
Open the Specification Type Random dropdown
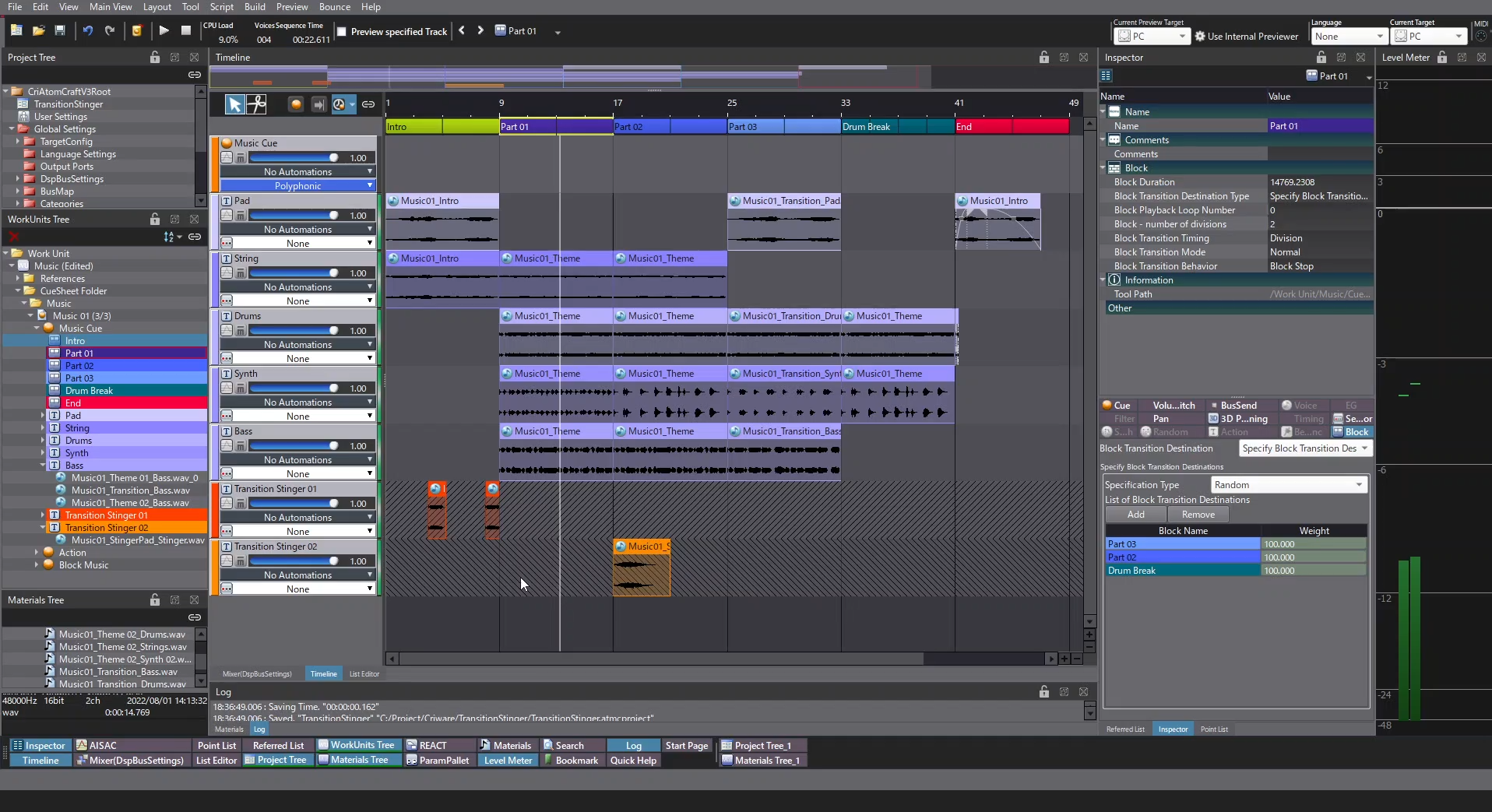click(1289, 485)
